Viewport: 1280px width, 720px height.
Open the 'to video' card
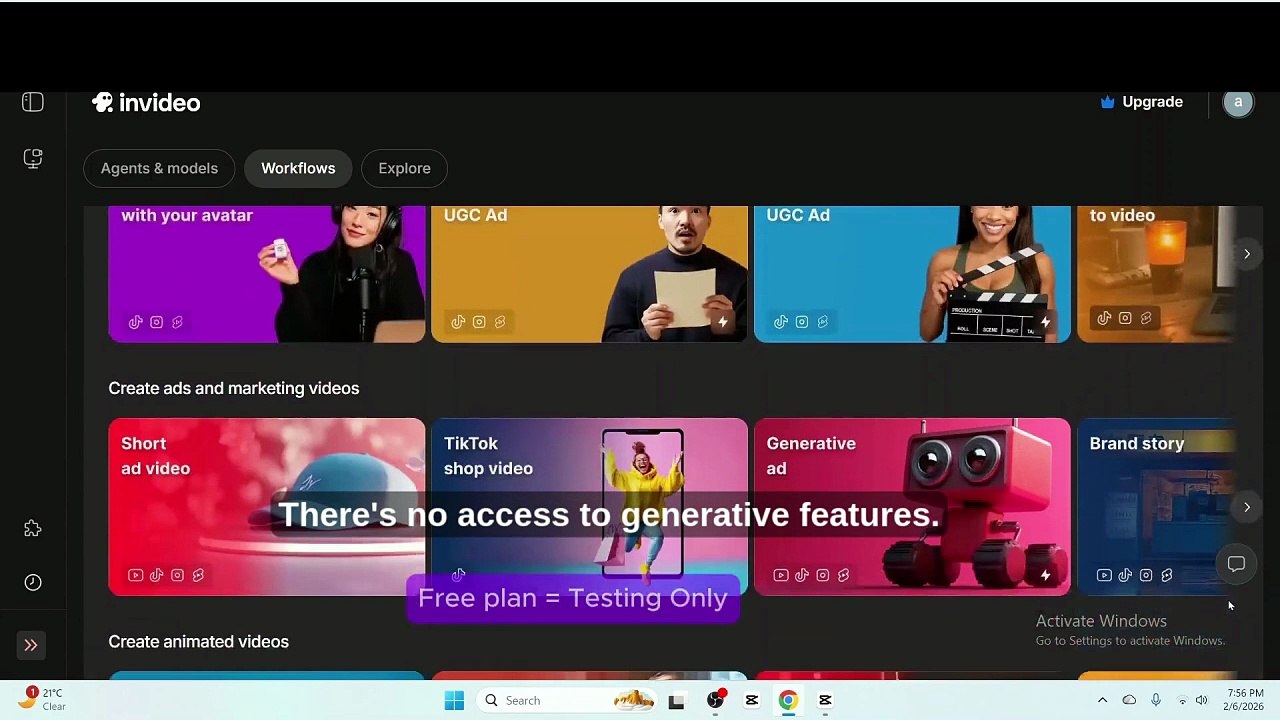click(x=1157, y=274)
